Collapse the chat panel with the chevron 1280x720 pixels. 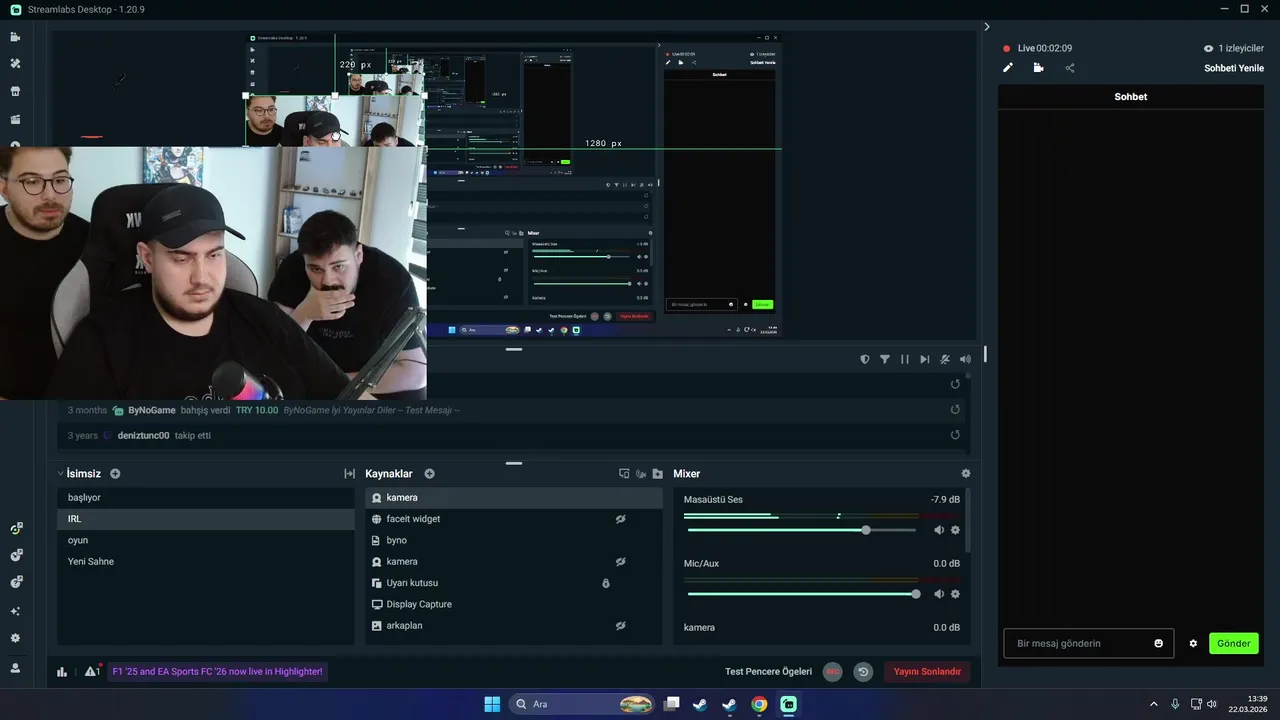[987, 27]
